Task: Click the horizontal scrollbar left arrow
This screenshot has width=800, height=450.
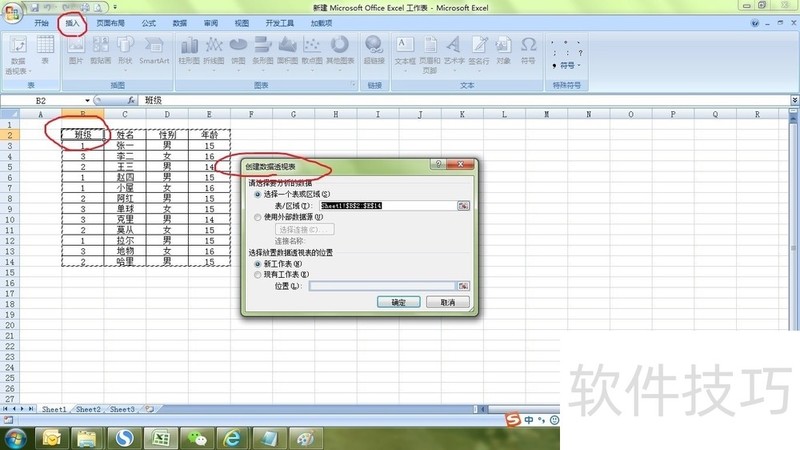Action: pos(483,409)
